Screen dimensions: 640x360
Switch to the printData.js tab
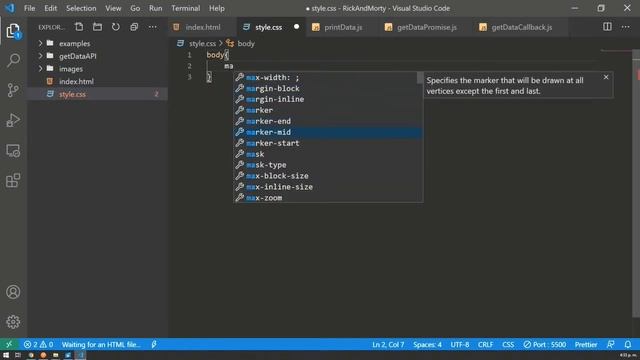point(343,27)
